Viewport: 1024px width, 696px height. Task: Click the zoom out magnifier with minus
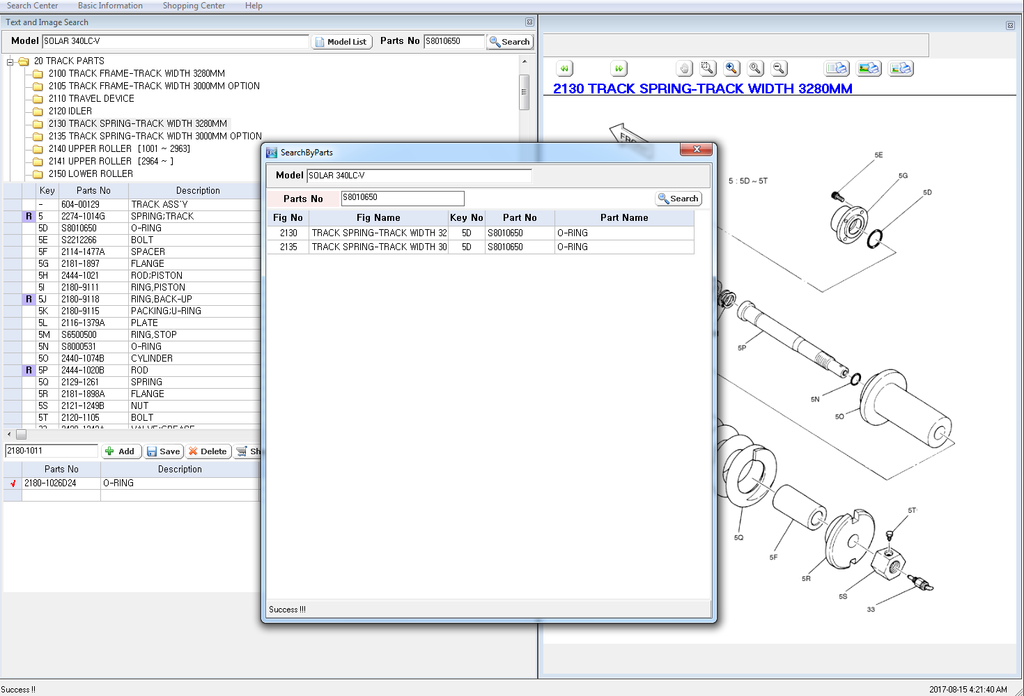[779, 68]
